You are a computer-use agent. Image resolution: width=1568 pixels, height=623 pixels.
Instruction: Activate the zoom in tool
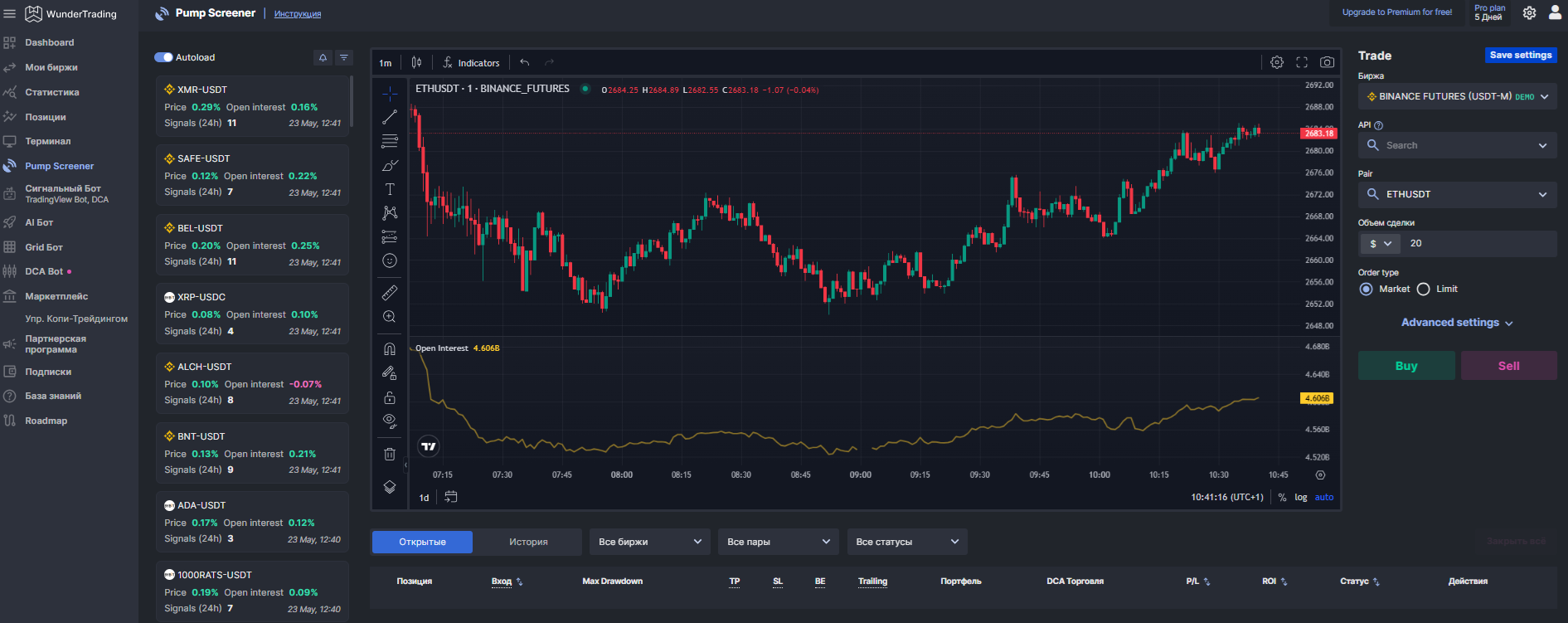(390, 317)
